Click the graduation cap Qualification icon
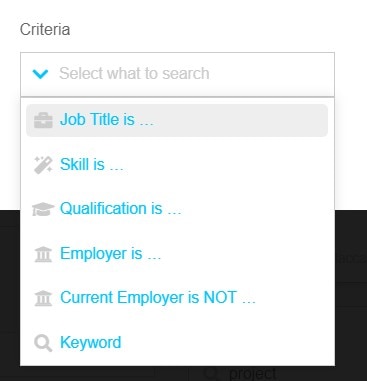Image resolution: width=367 pixels, height=381 pixels. point(43,209)
